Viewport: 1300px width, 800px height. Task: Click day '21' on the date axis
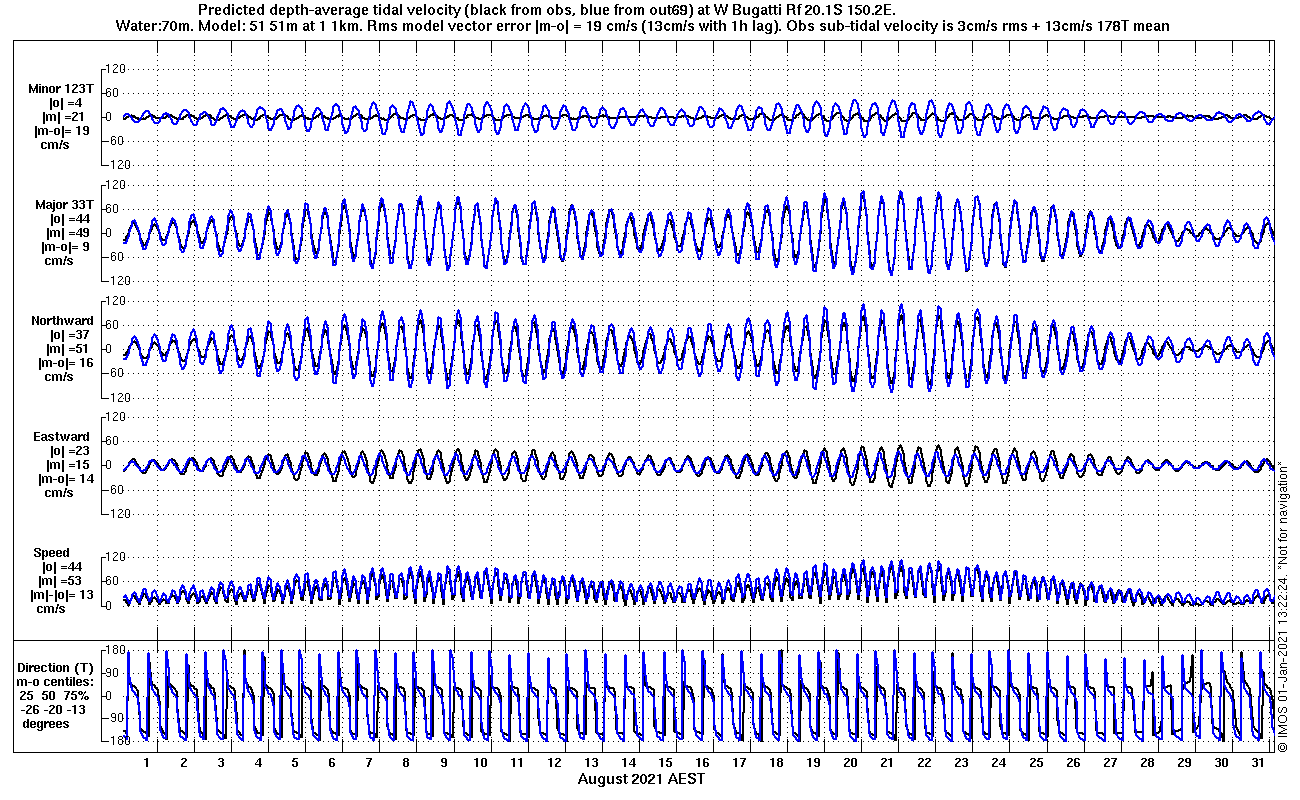tap(887, 763)
